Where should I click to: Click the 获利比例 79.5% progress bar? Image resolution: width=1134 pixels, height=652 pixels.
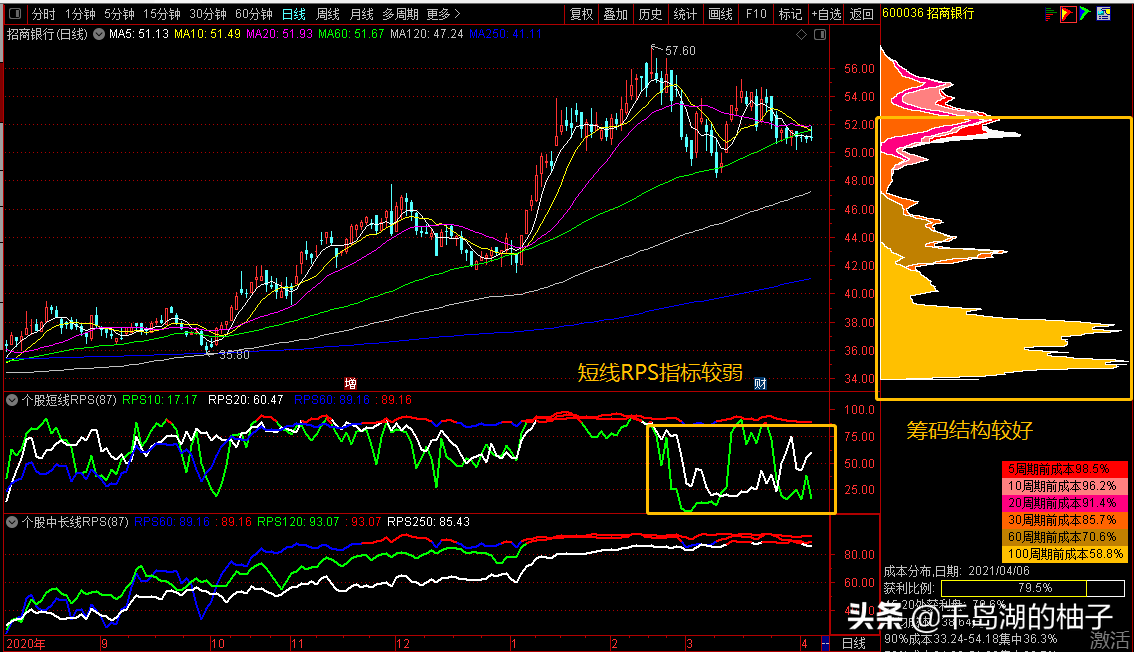[1033, 588]
